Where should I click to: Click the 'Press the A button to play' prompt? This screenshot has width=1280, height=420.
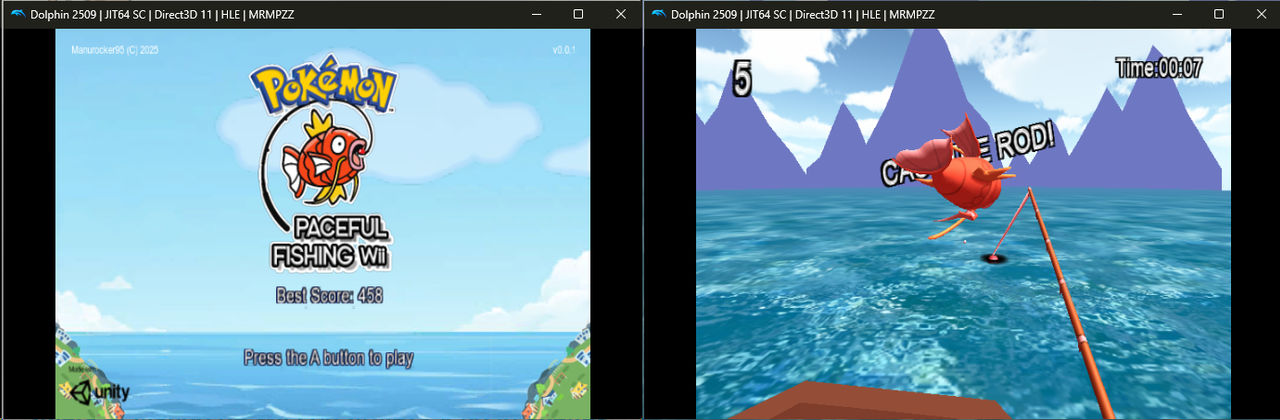click(x=329, y=358)
